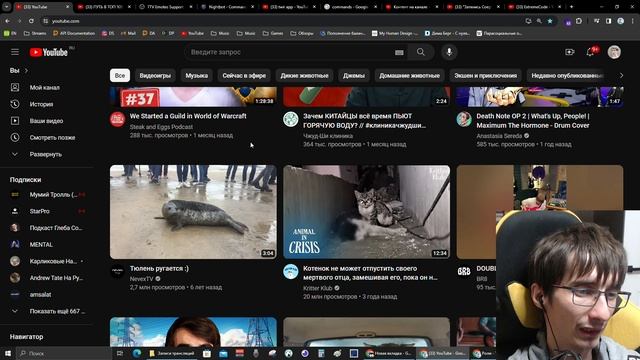The height and width of the screenshot is (360, 640).
Task: Select the 'Музыка' filter chip
Action: 196,76
